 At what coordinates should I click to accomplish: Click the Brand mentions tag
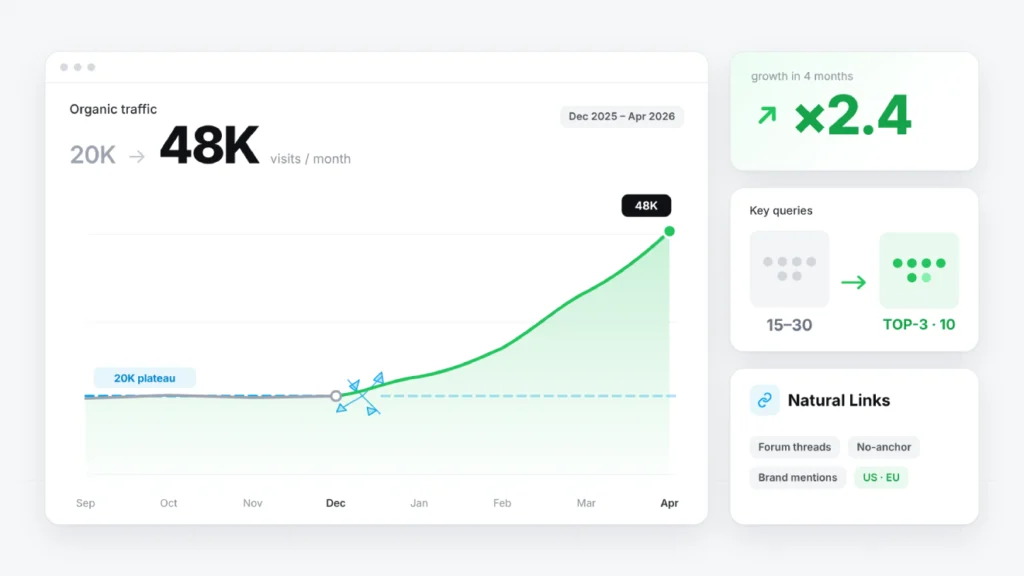coord(797,477)
